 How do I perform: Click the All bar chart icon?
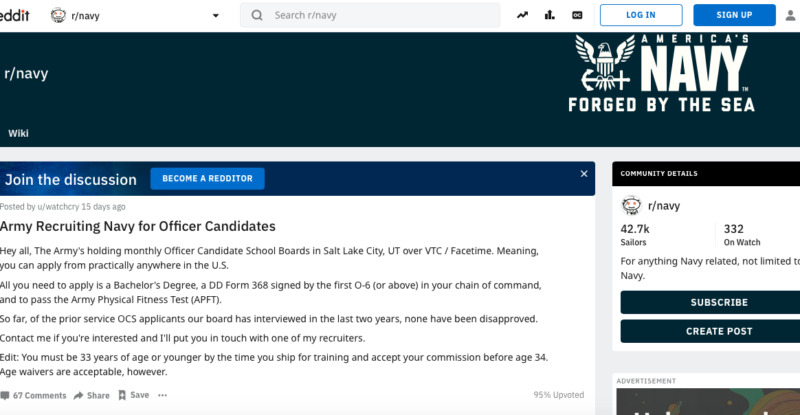coord(549,15)
